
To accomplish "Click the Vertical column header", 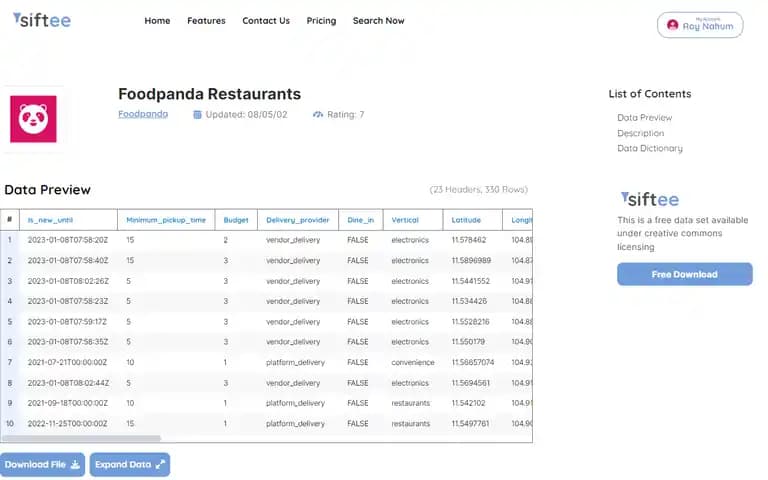I will pos(413,220).
